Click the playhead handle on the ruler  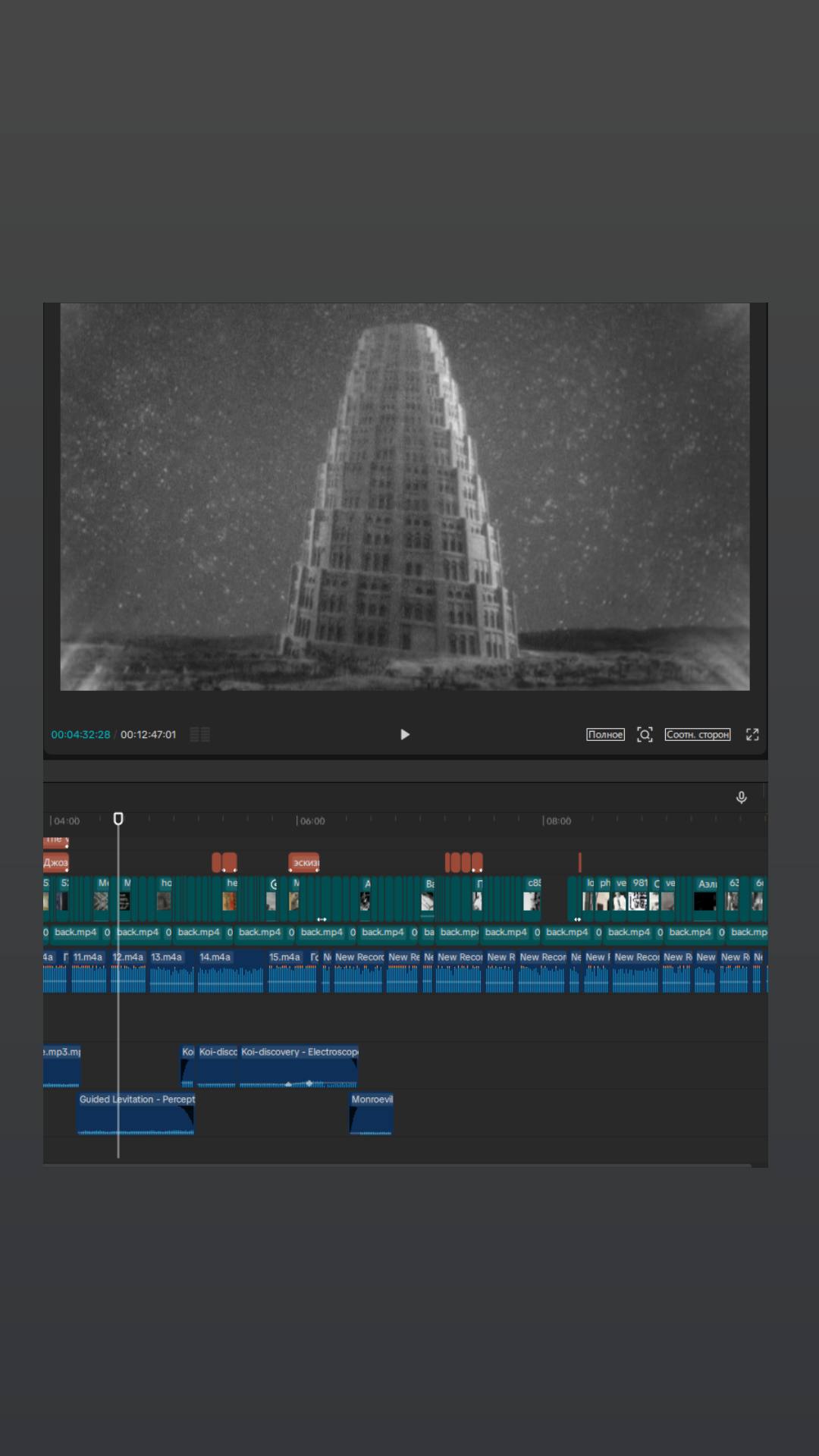[118, 818]
